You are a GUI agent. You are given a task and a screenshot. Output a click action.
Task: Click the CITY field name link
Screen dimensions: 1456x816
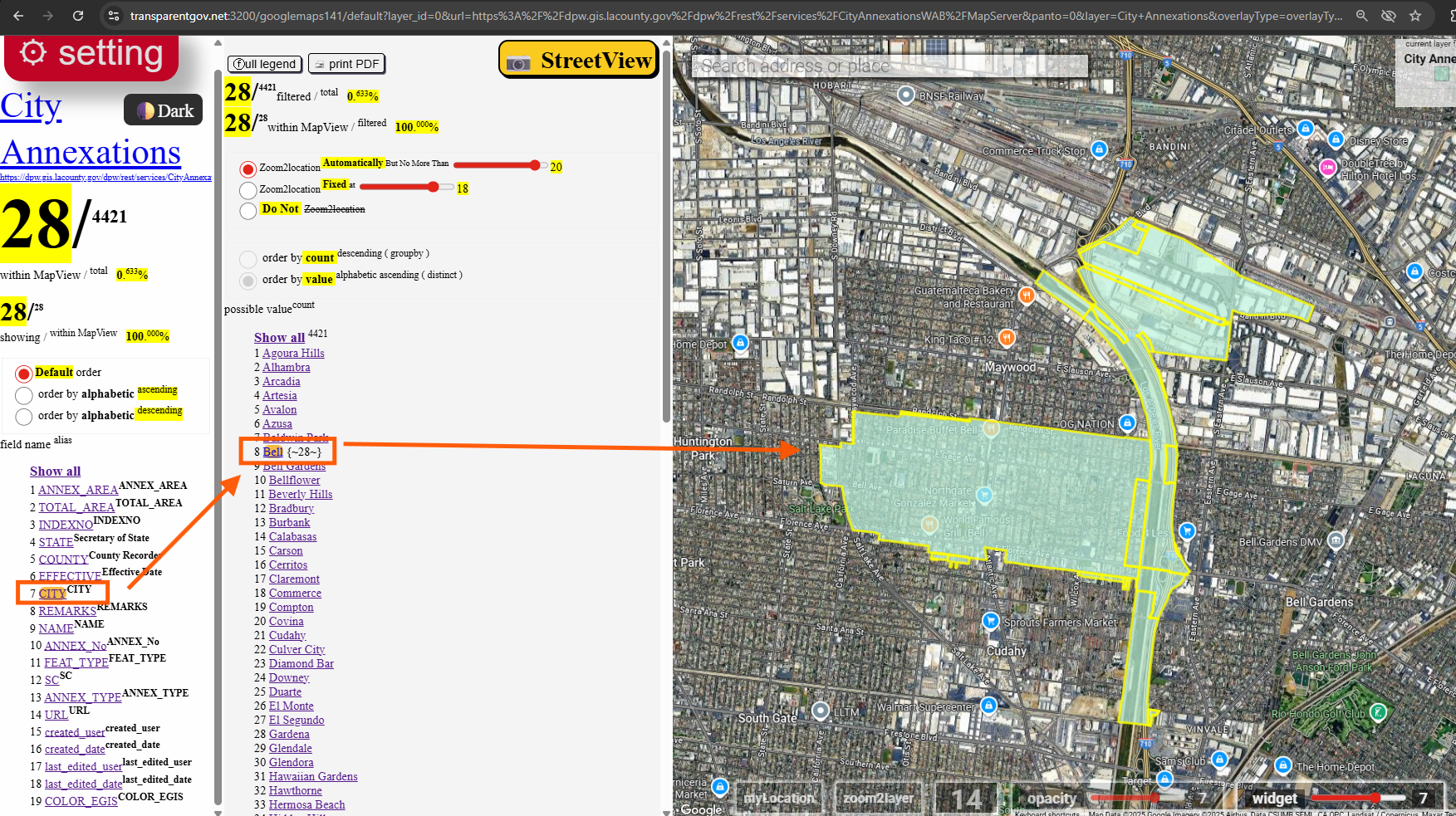pyautogui.click(x=52, y=594)
